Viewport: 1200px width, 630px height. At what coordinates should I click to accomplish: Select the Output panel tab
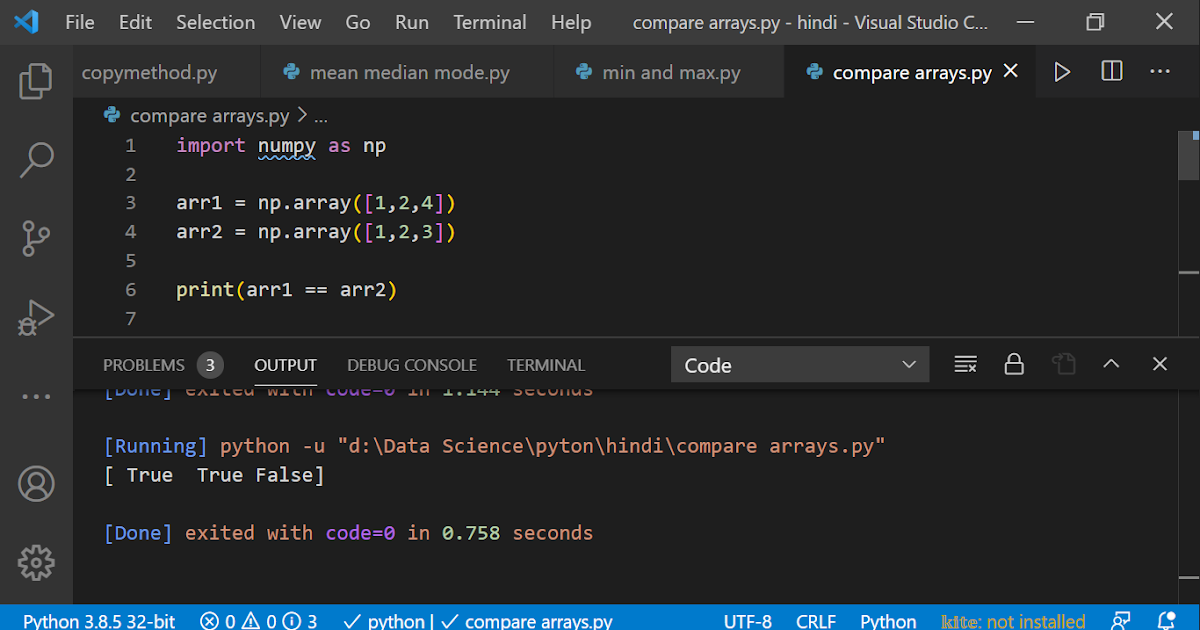coord(285,365)
